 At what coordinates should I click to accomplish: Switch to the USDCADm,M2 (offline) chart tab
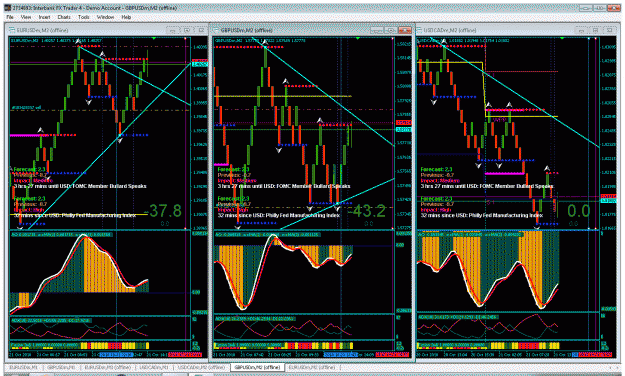pos(201,367)
